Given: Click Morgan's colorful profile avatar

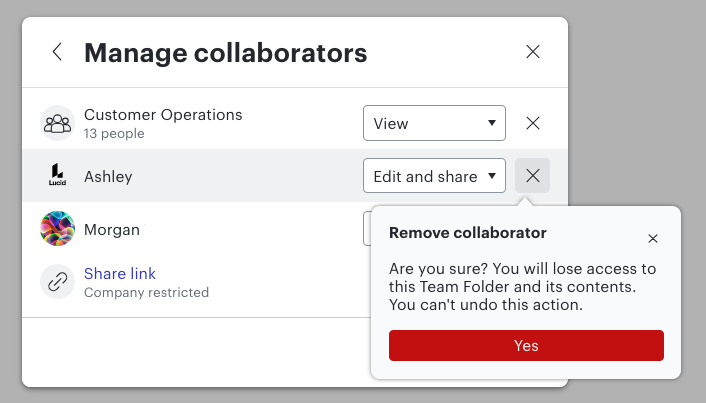Looking at the screenshot, I should [57, 229].
